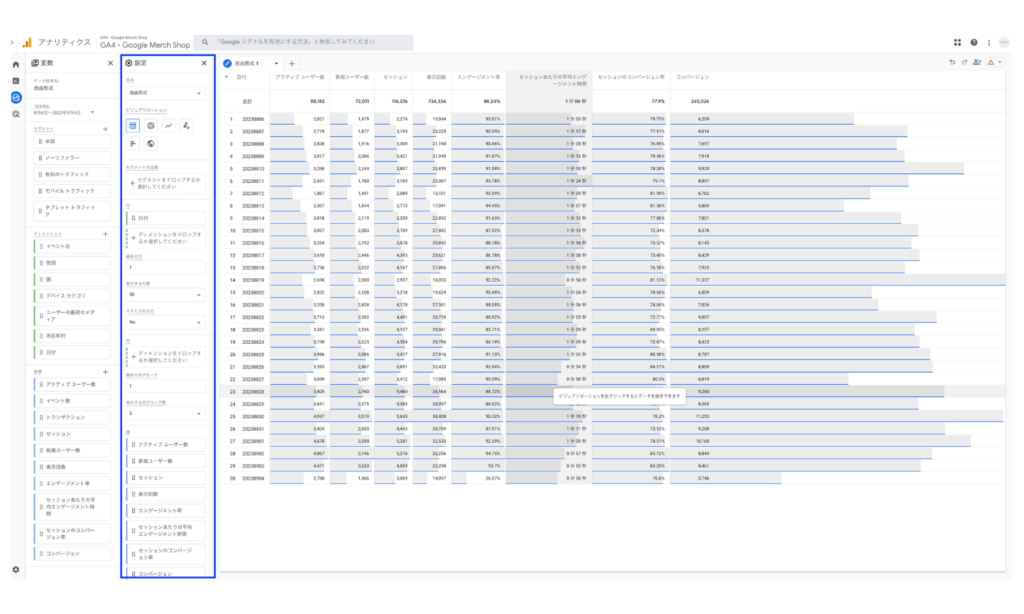1024x614 pixels.
Task: Click the Redo icon above the table
Action: 964,63
